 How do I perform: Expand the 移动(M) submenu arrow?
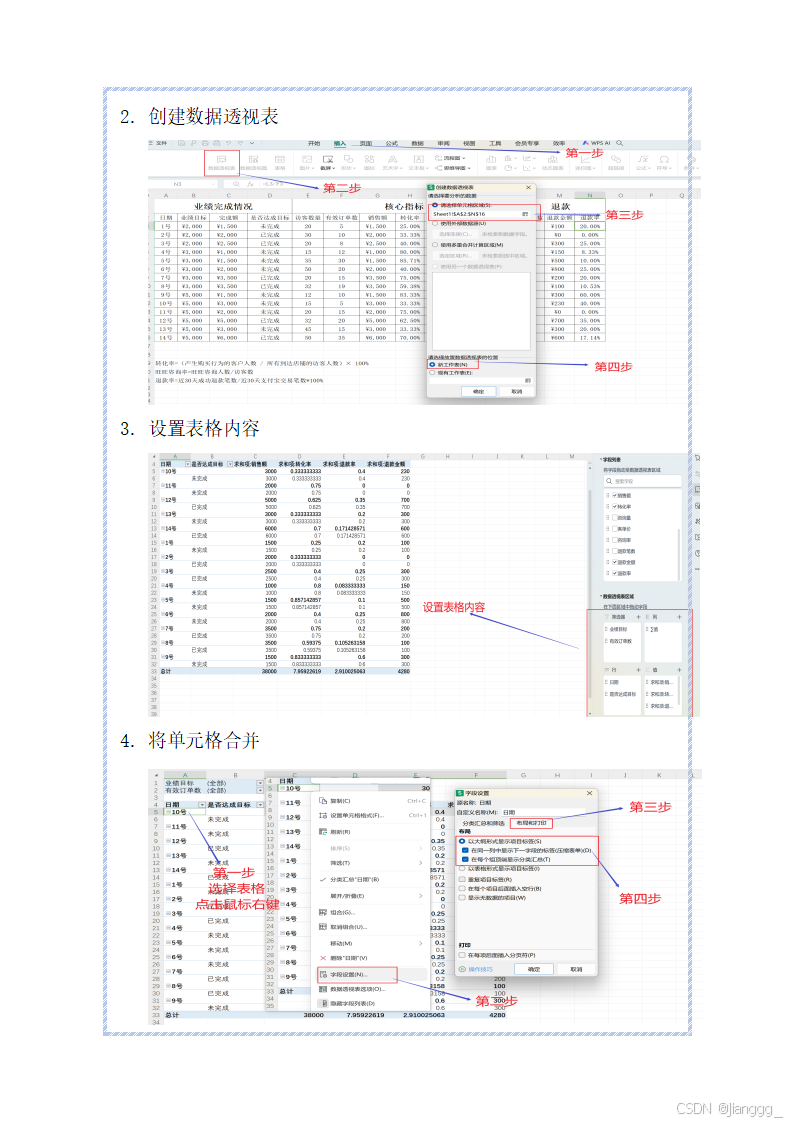(x=421, y=943)
